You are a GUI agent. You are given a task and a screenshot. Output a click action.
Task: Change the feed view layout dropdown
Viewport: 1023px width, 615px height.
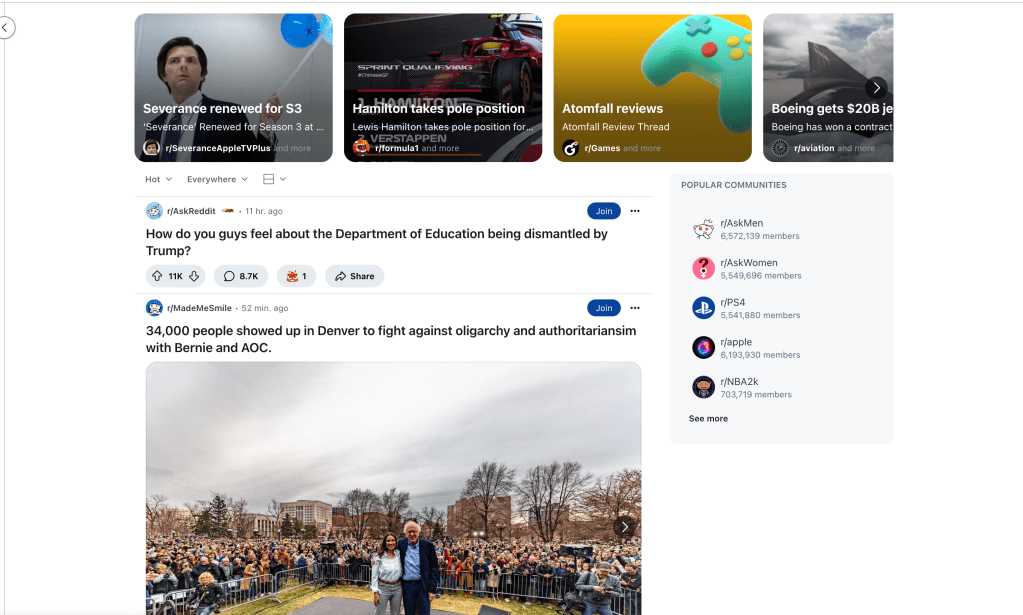tap(274, 179)
